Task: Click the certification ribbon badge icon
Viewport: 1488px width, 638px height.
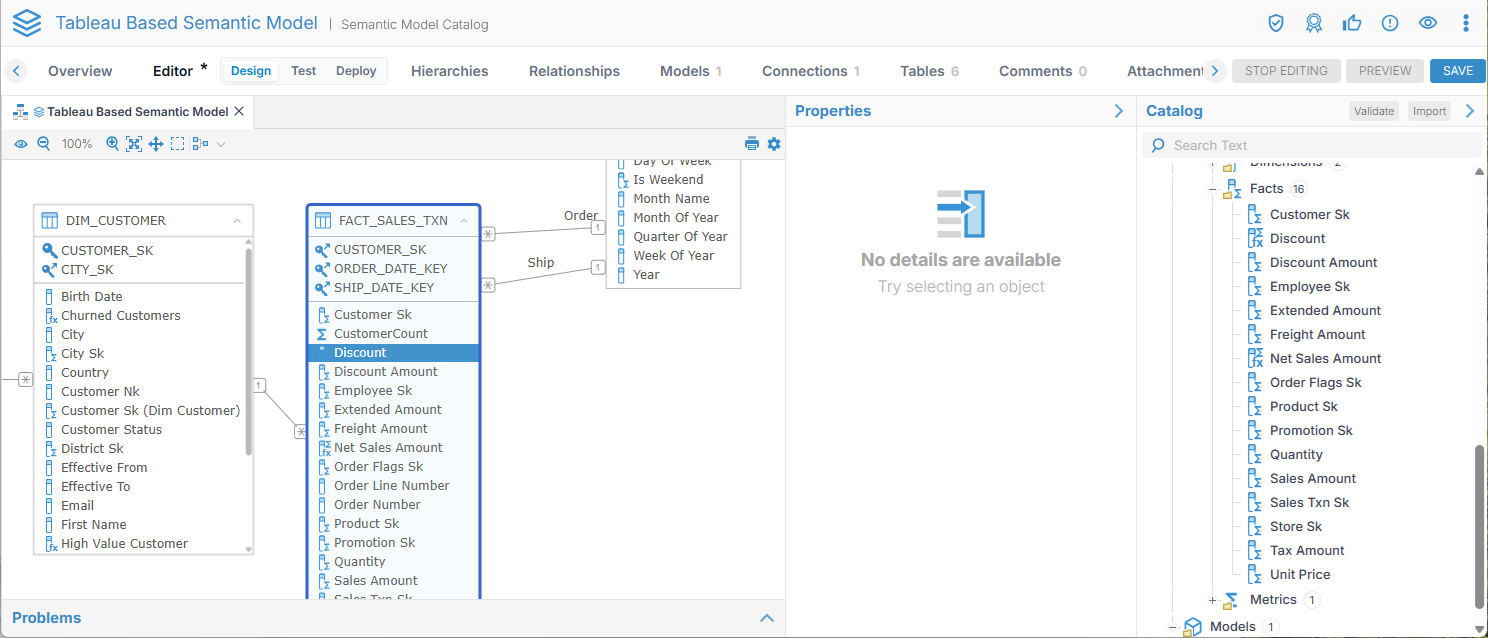Action: tap(1314, 23)
